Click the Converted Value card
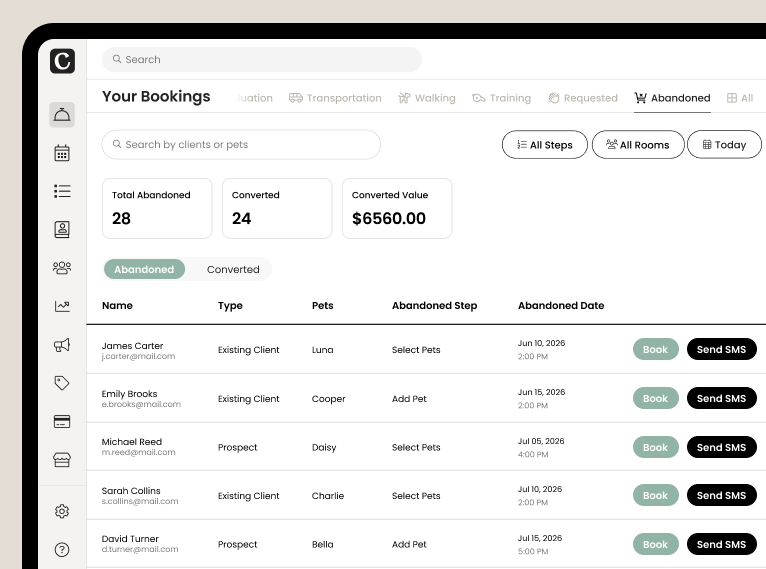The height and width of the screenshot is (569, 766). click(x=397, y=209)
